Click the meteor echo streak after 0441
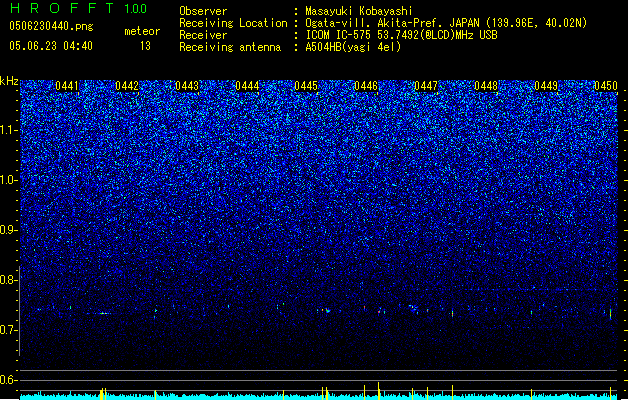629x400 pixels. (103, 313)
